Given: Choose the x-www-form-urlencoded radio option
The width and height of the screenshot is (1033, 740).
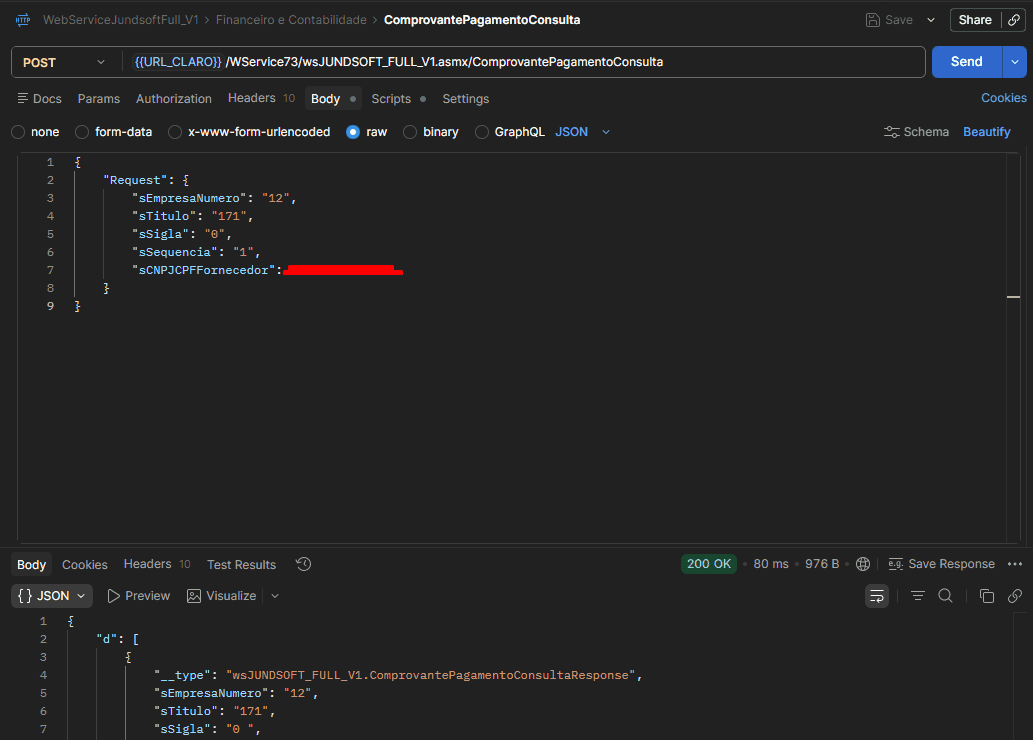Looking at the screenshot, I should (249, 132).
